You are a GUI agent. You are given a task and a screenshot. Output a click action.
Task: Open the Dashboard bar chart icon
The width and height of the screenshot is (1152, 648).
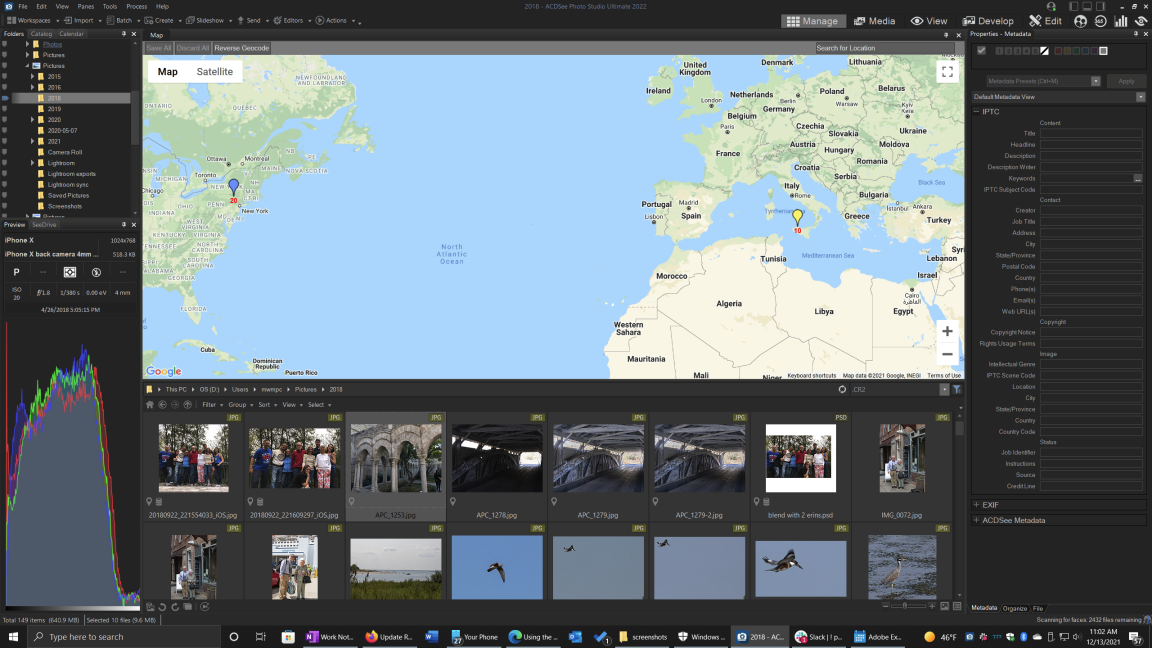pos(1120,21)
